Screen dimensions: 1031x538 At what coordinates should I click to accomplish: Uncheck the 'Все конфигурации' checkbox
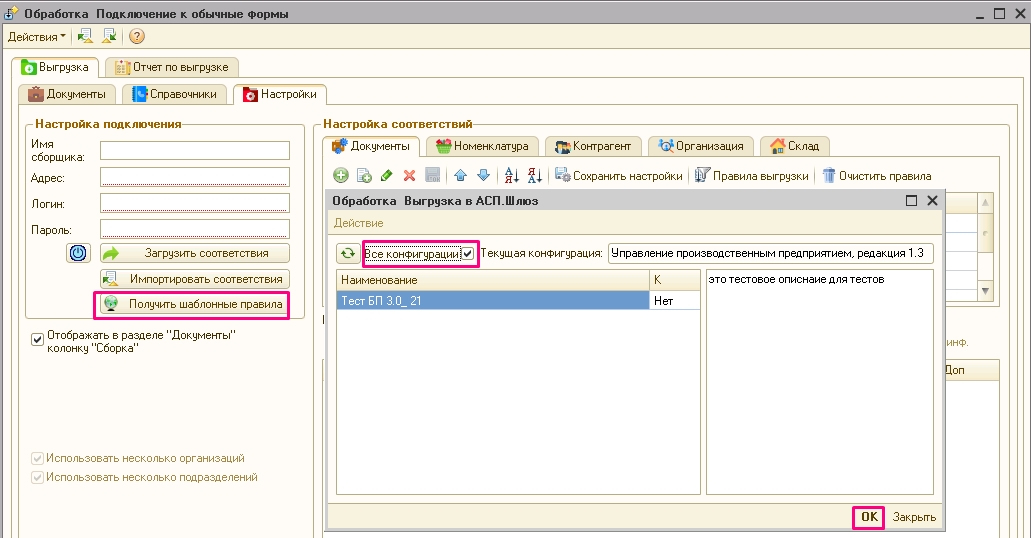pos(468,254)
